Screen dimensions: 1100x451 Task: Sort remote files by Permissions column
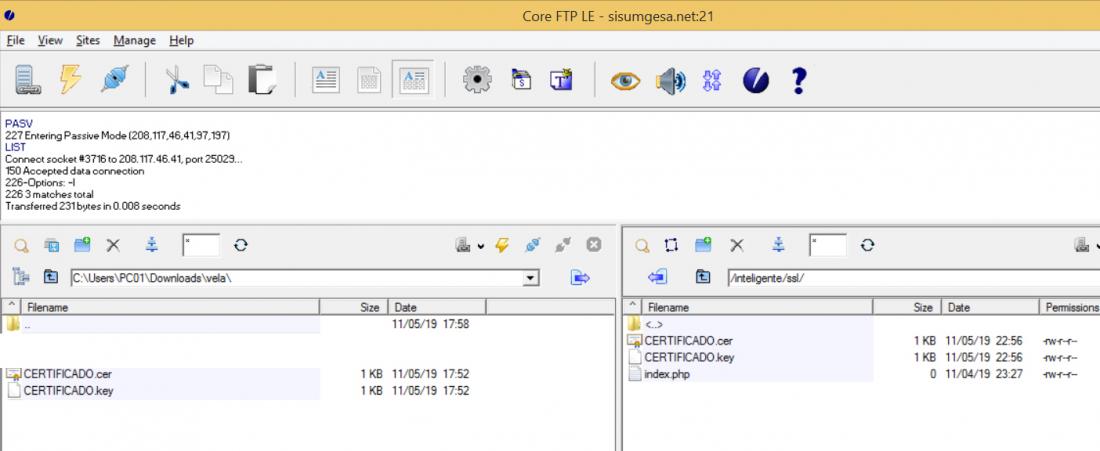click(x=1070, y=307)
